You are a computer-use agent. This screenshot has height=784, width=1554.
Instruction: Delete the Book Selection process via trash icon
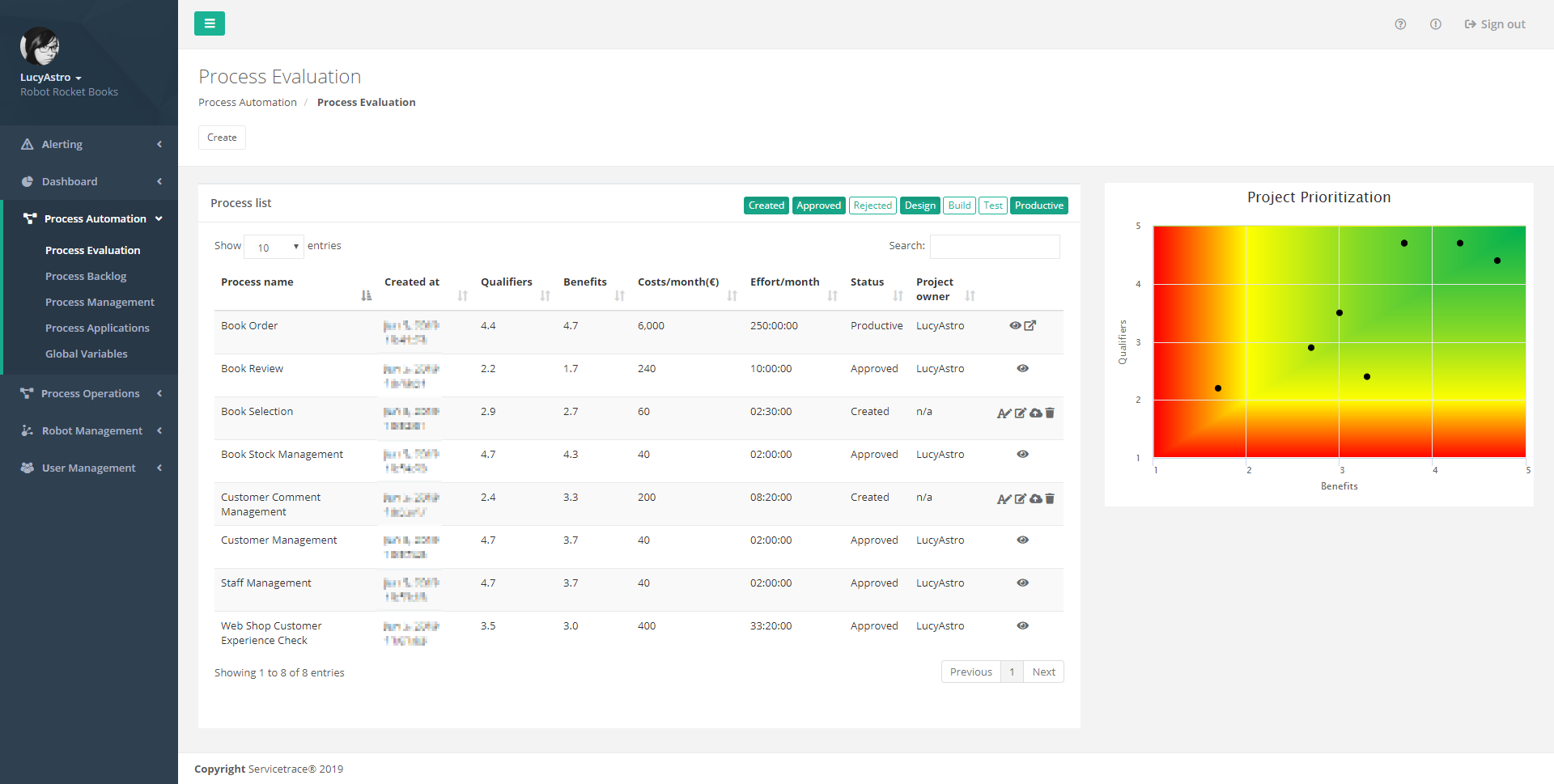point(1050,413)
